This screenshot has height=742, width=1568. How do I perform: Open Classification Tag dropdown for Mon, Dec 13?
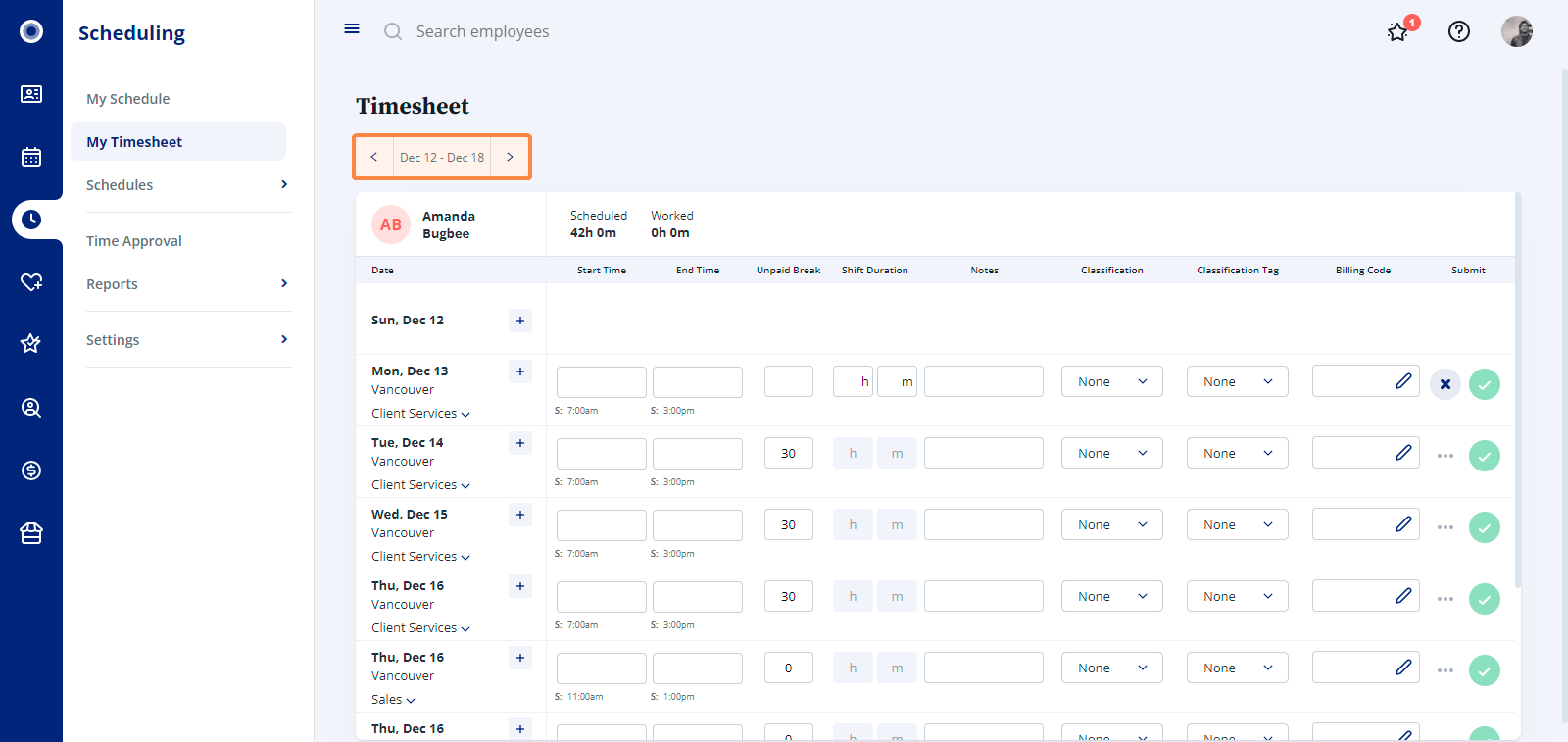point(1237,382)
